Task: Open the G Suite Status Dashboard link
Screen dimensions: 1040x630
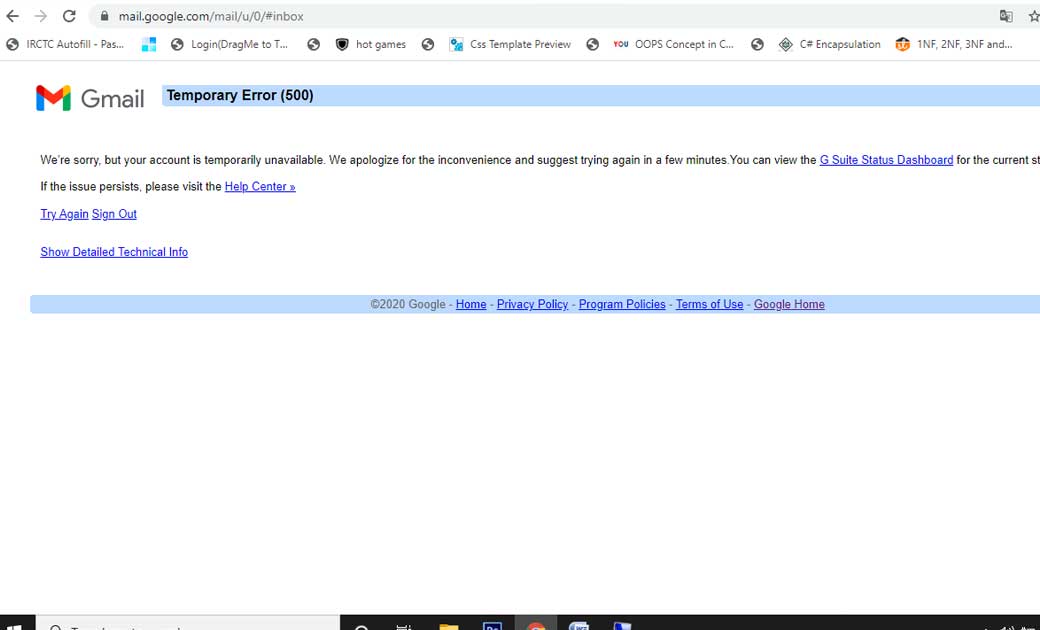Action: pos(886,160)
